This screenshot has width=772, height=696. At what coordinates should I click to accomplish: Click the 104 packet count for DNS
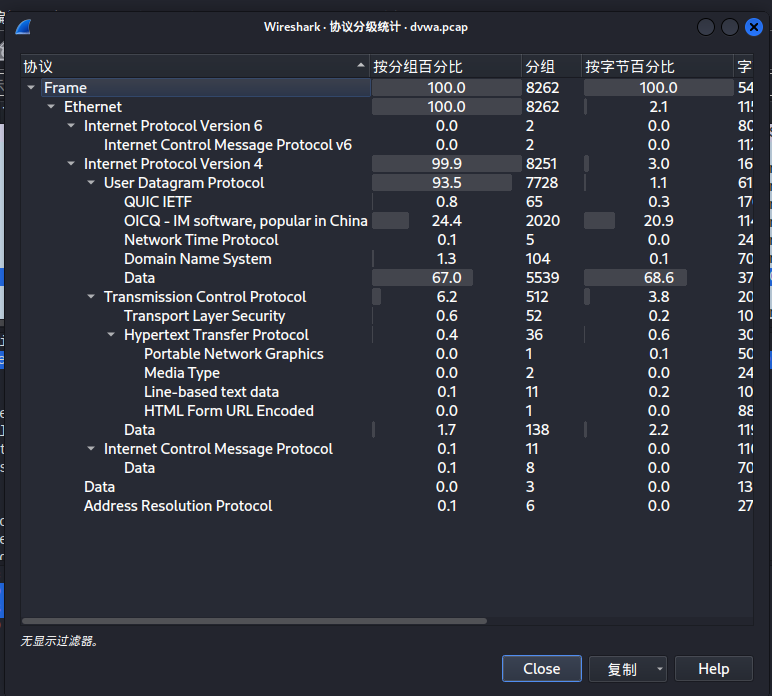(x=538, y=259)
